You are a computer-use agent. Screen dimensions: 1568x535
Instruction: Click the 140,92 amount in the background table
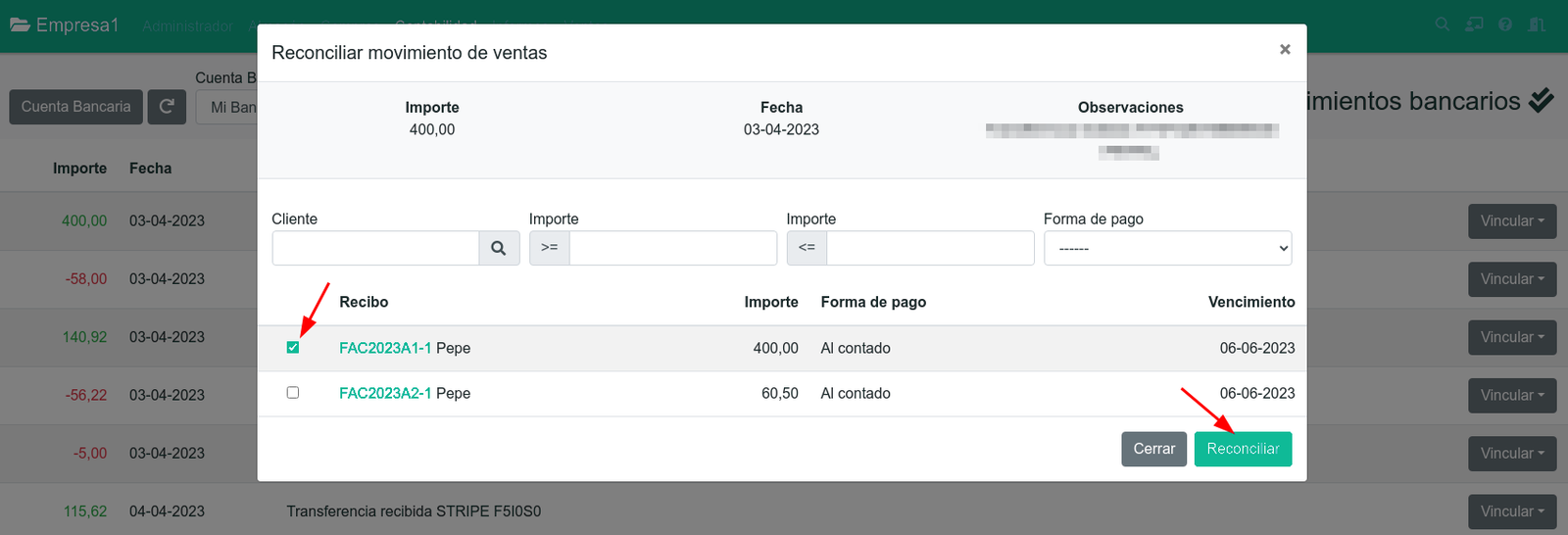pyautogui.click(x=85, y=337)
